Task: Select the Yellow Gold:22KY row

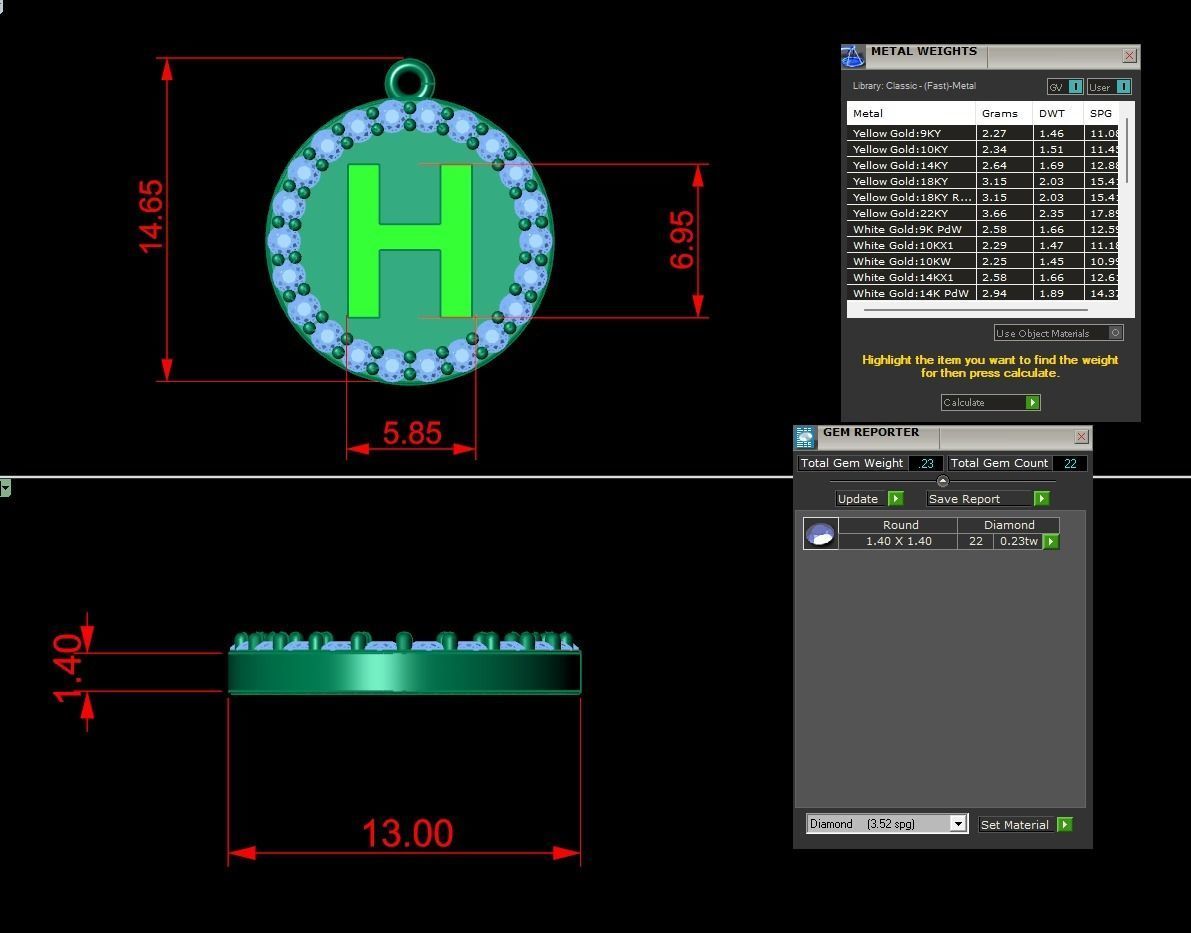Action: 983,213
